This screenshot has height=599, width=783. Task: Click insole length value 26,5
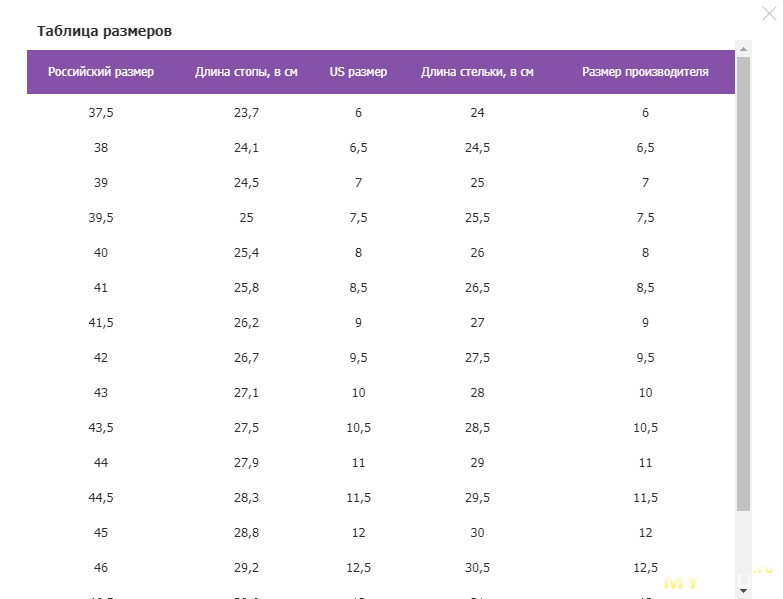[477, 288]
